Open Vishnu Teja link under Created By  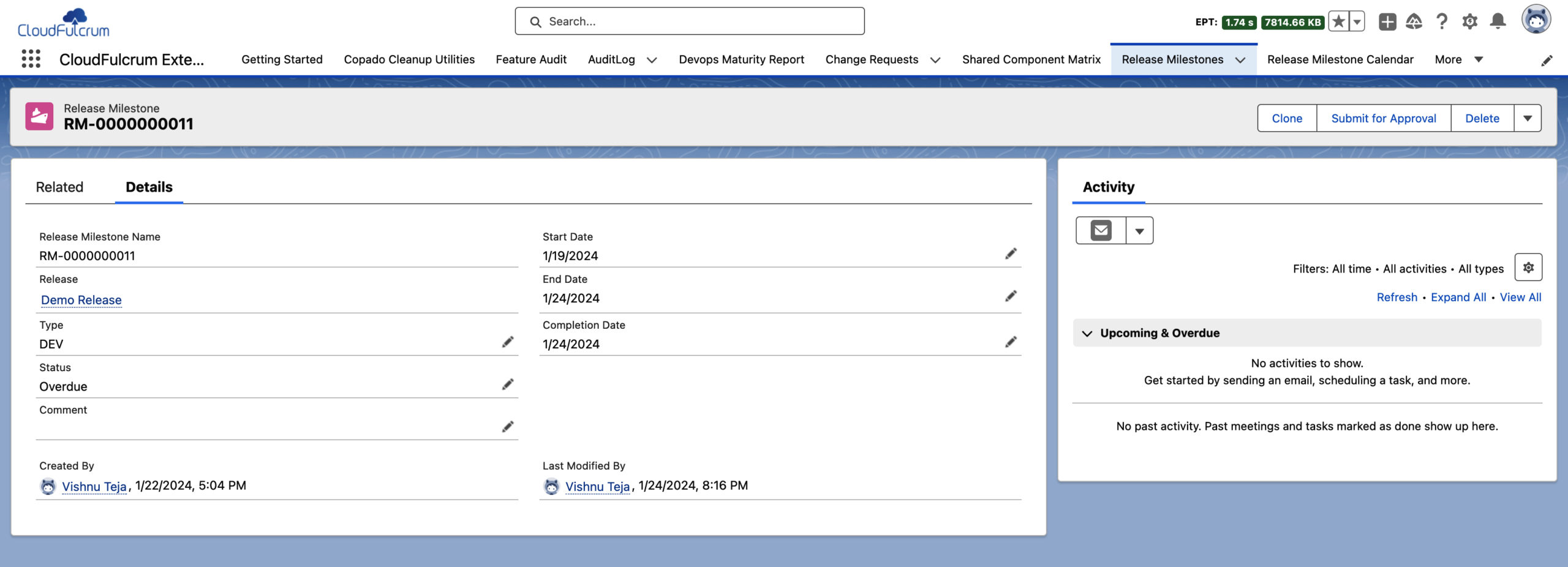coord(94,487)
